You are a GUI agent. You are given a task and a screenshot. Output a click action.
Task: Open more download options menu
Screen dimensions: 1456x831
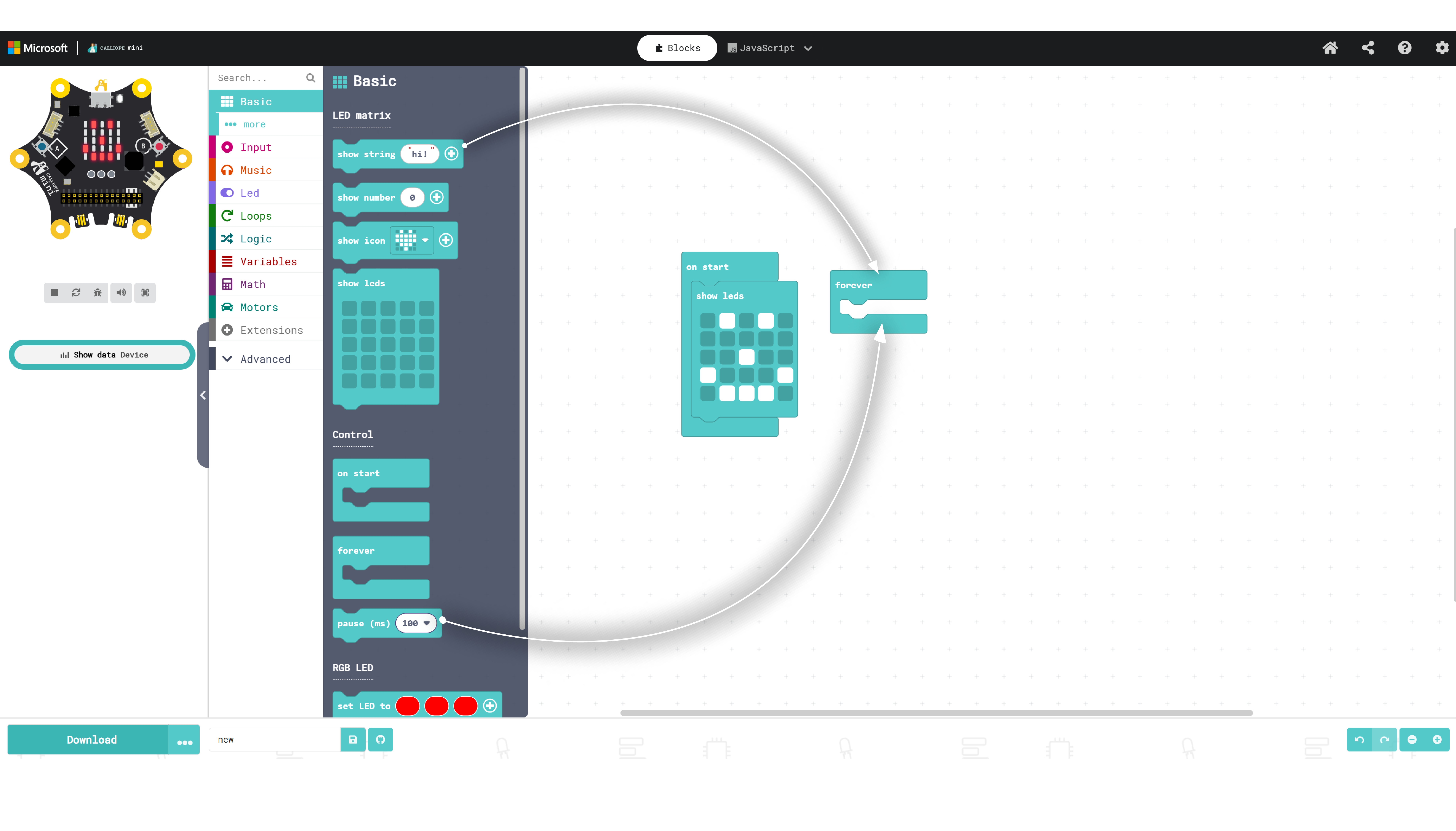184,740
